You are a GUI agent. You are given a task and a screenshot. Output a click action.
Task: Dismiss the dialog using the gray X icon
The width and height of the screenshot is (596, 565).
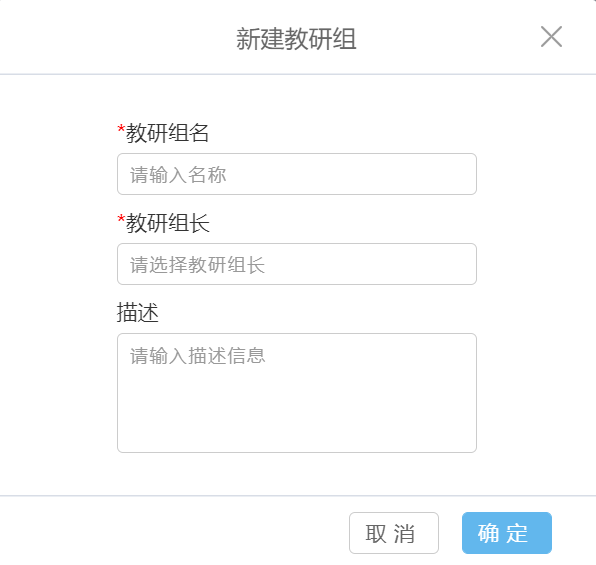(x=551, y=37)
